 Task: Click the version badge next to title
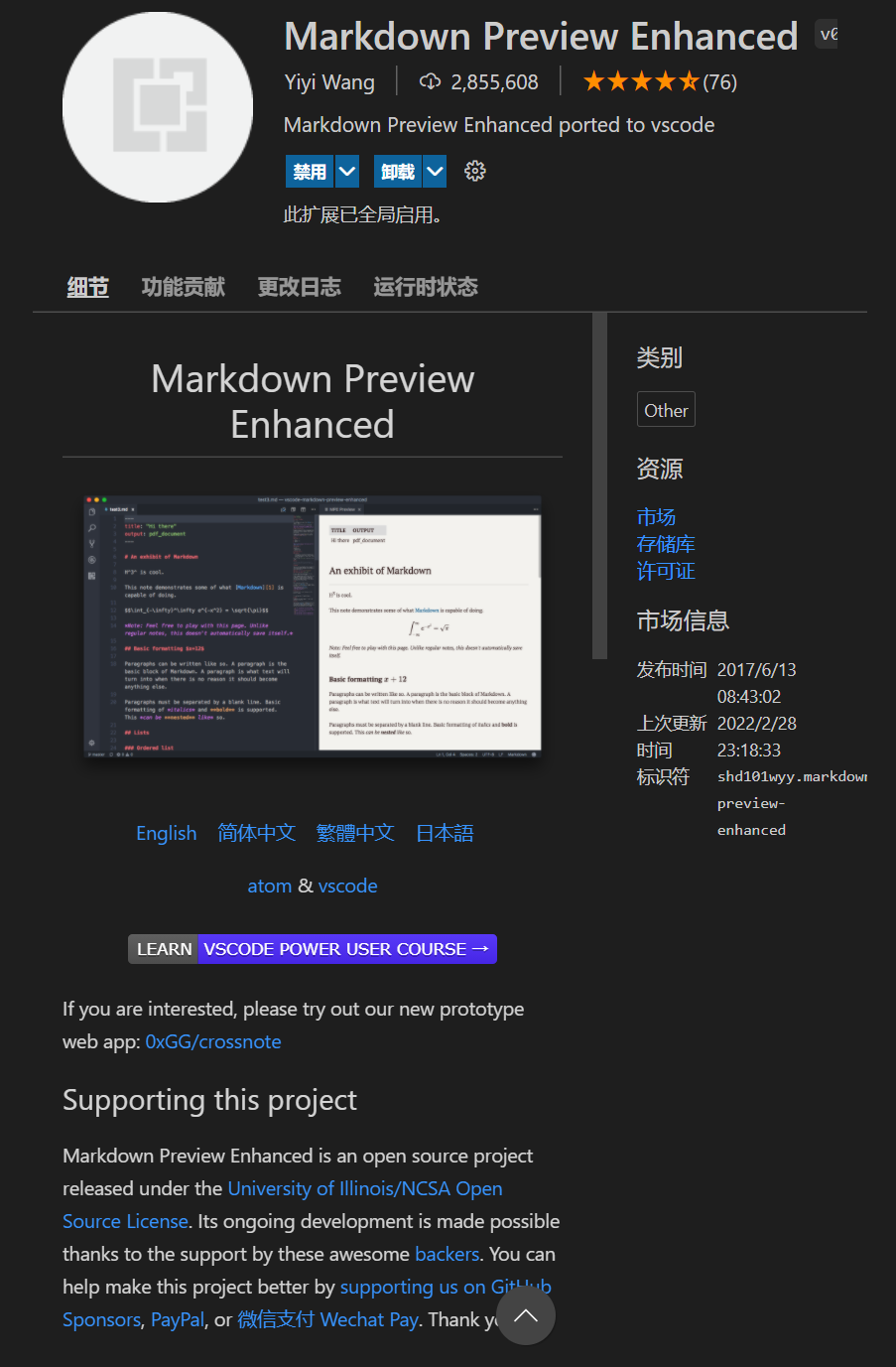[x=827, y=34]
